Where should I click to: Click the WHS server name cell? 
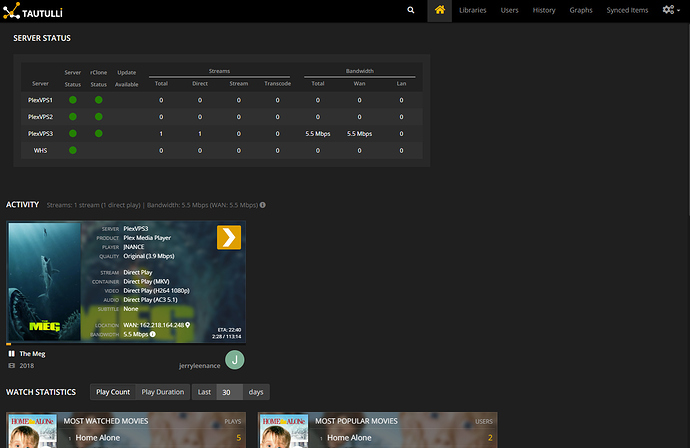(x=40, y=150)
